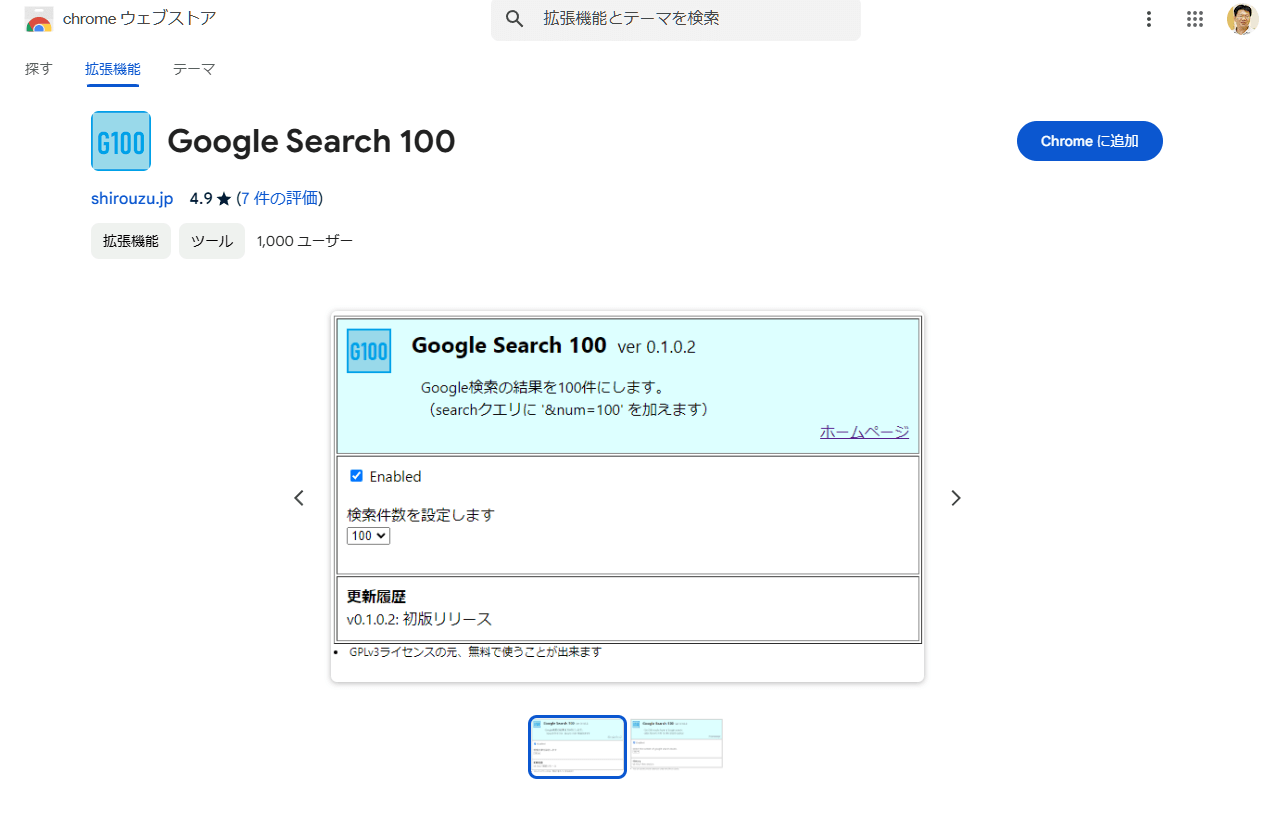Viewport: 1278px width, 817px height.
Task: Advance to next screenshot with right arrow
Action: (x=955, y=498)
